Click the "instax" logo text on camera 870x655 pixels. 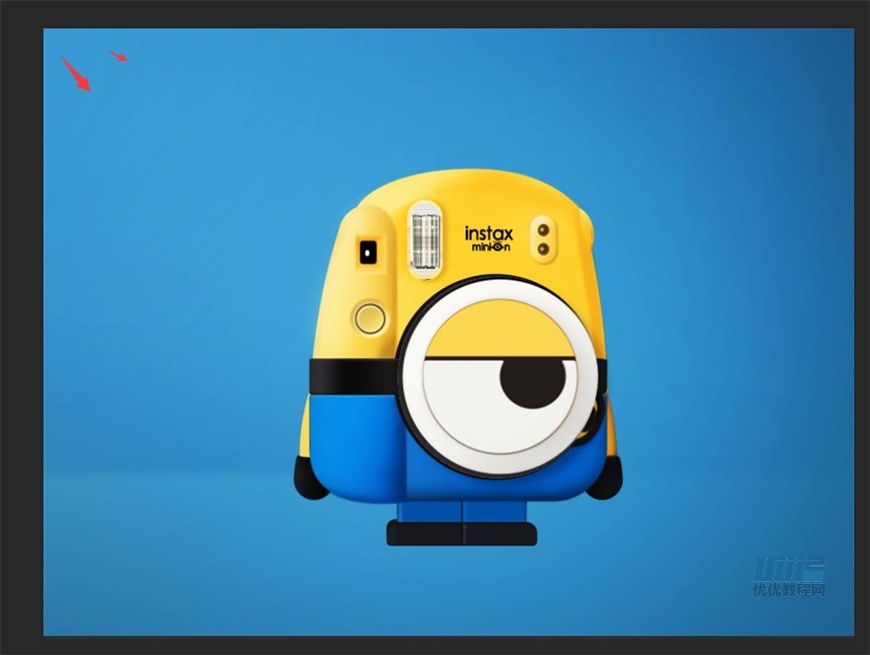(489, 233)
